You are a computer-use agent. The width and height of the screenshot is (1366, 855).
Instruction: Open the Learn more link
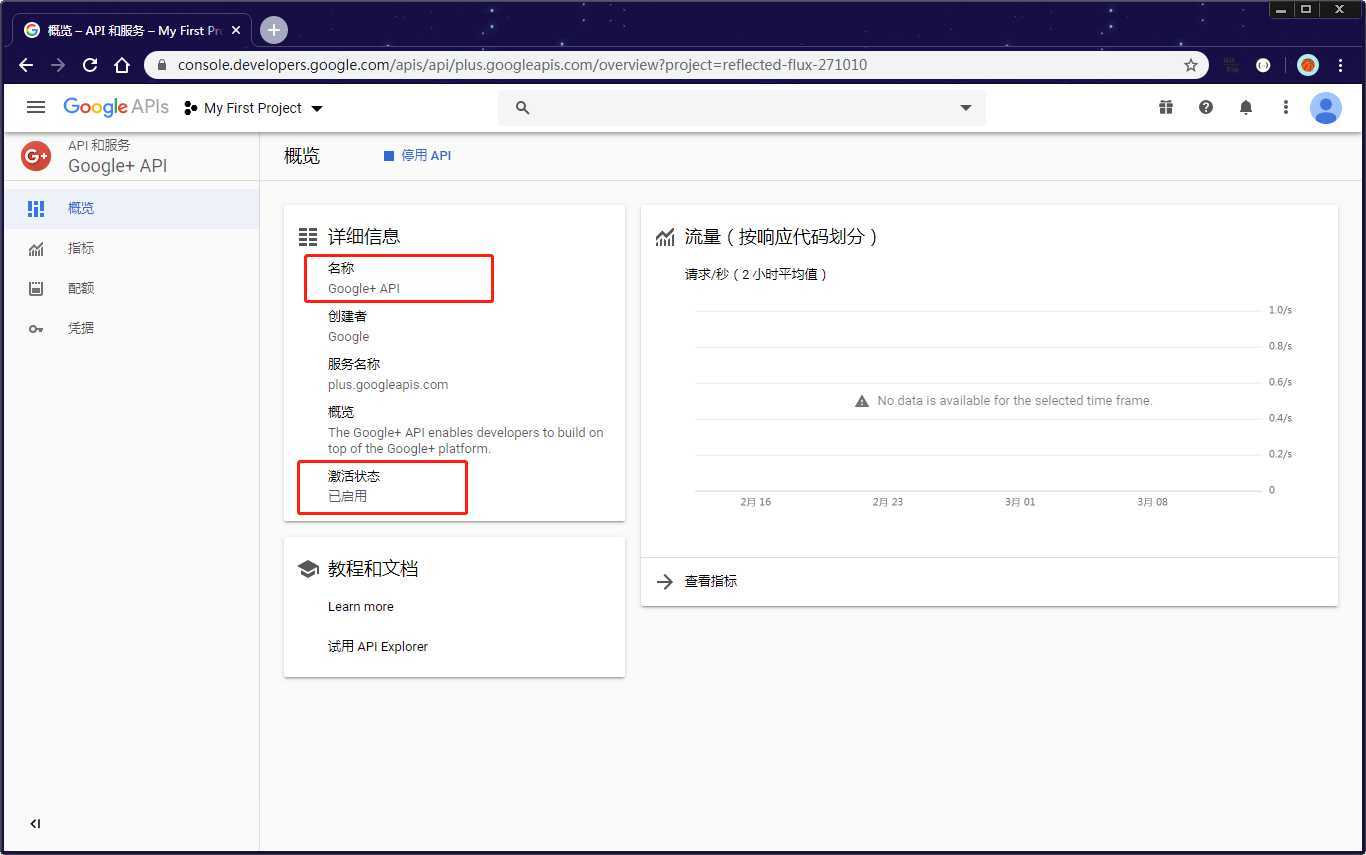[x=360, y=607]
